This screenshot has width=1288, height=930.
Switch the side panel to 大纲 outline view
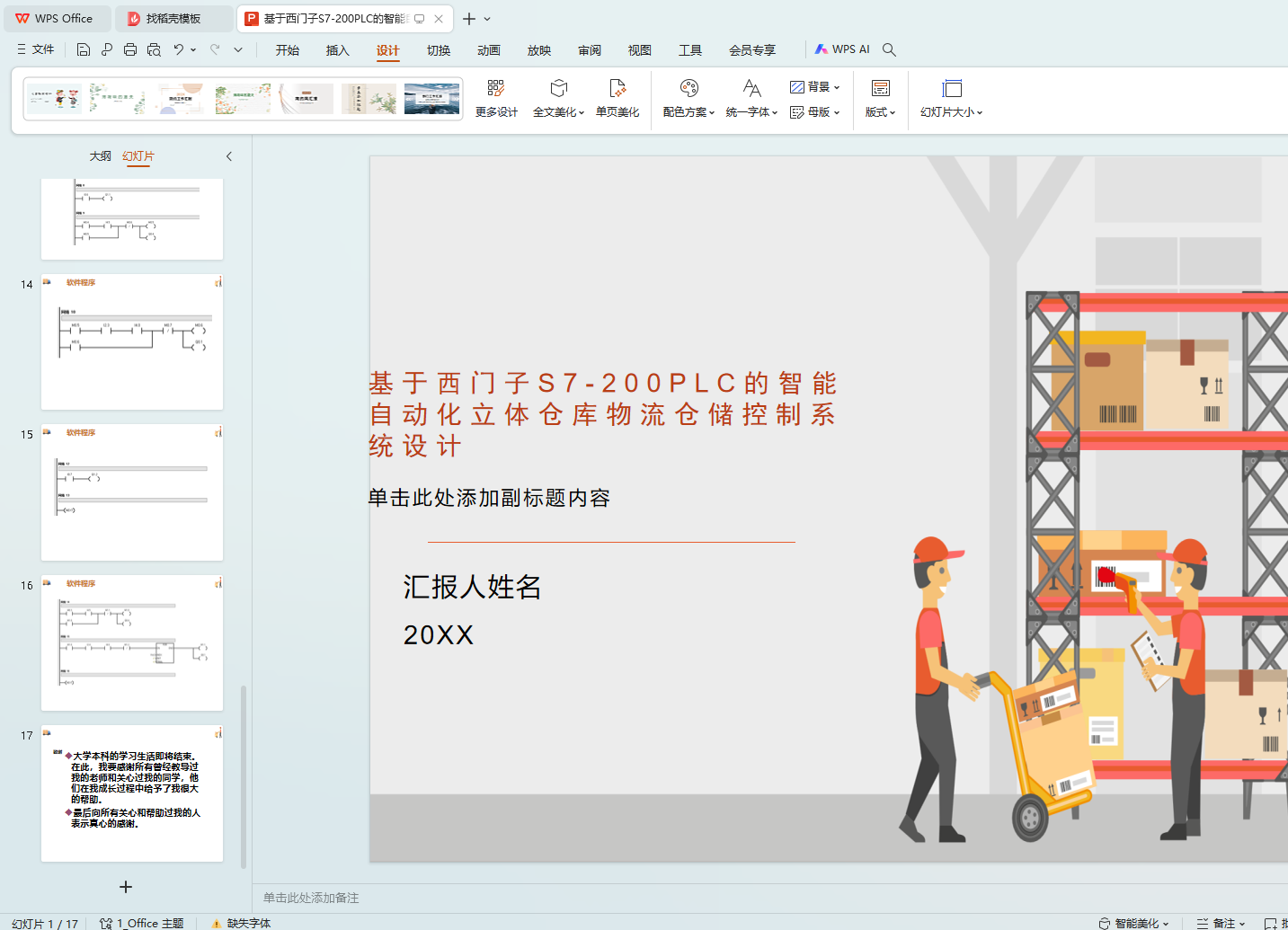[101, 156]
